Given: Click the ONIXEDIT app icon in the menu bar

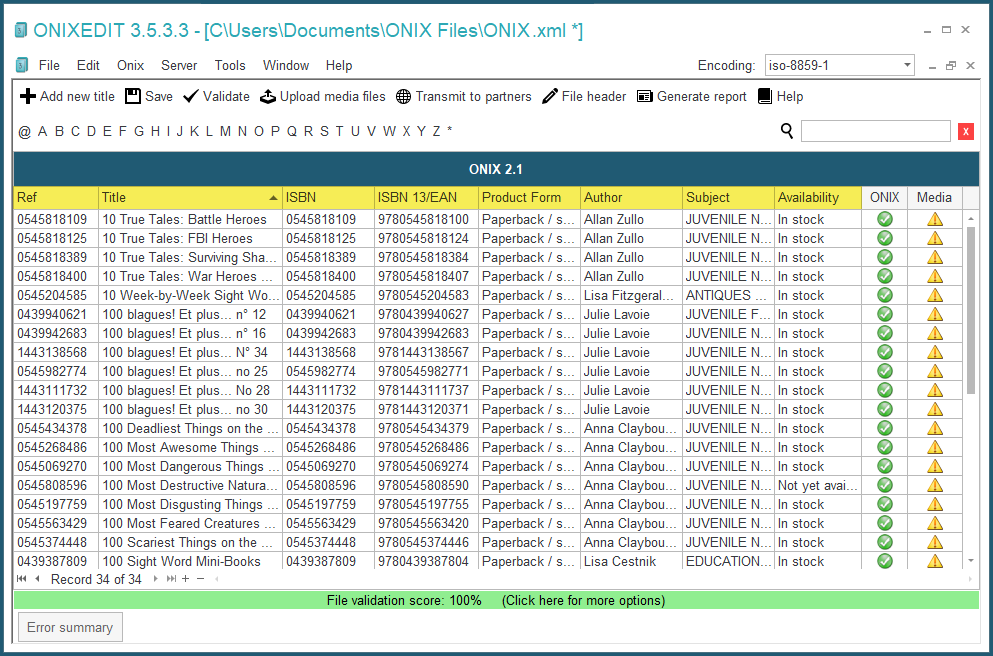Looking at the screenshot, I should (22, 65).
